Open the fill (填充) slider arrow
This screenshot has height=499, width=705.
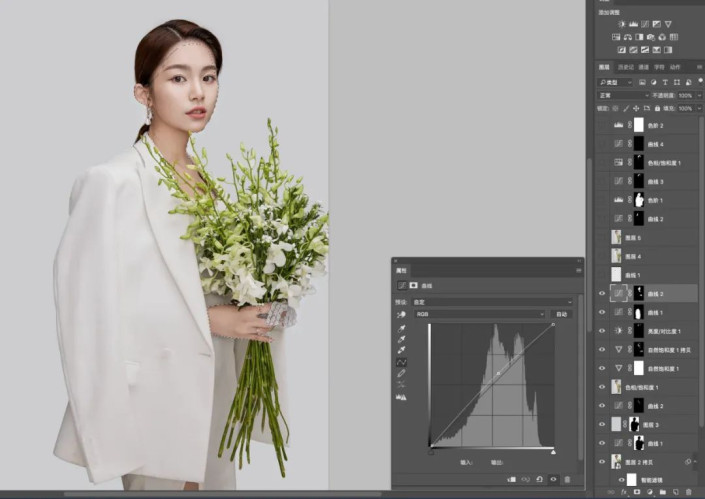point(699,108)
